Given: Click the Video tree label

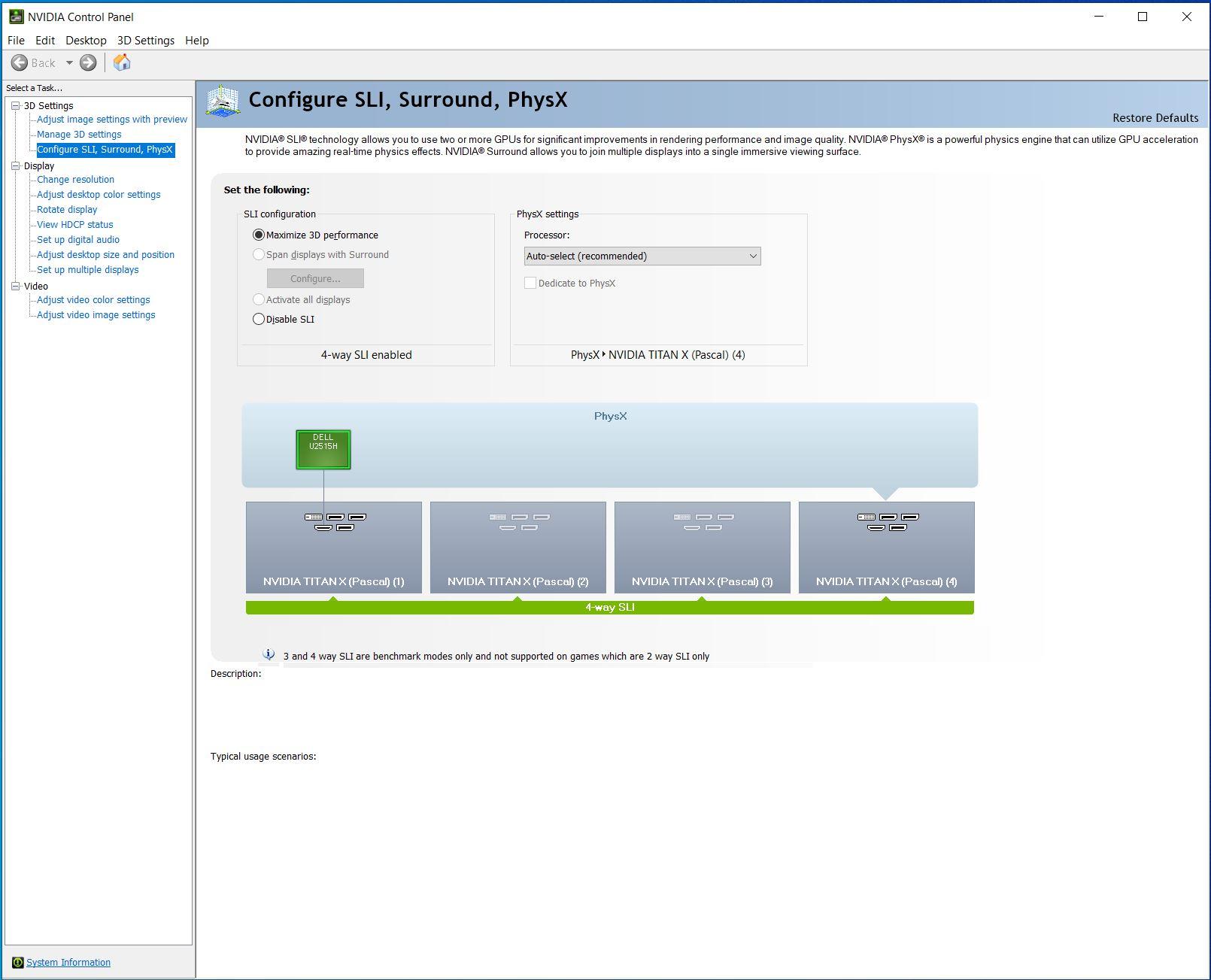Looking at the screenshot, I should (35, 287).
